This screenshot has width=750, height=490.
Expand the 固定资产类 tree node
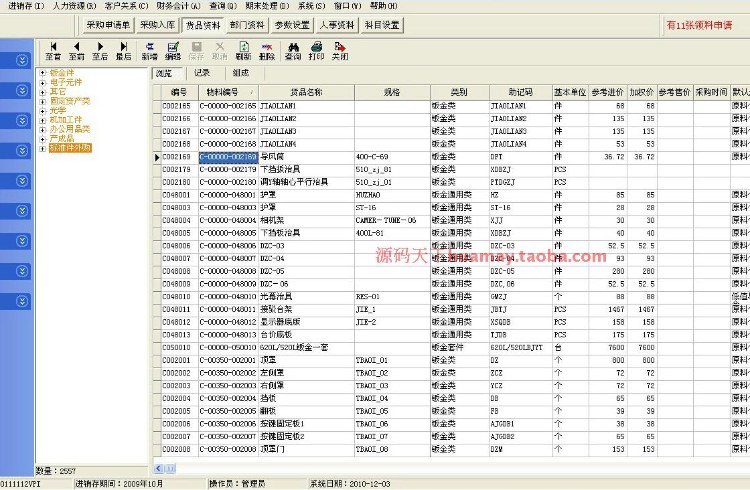pyautogui.click(x=43, y=101)
